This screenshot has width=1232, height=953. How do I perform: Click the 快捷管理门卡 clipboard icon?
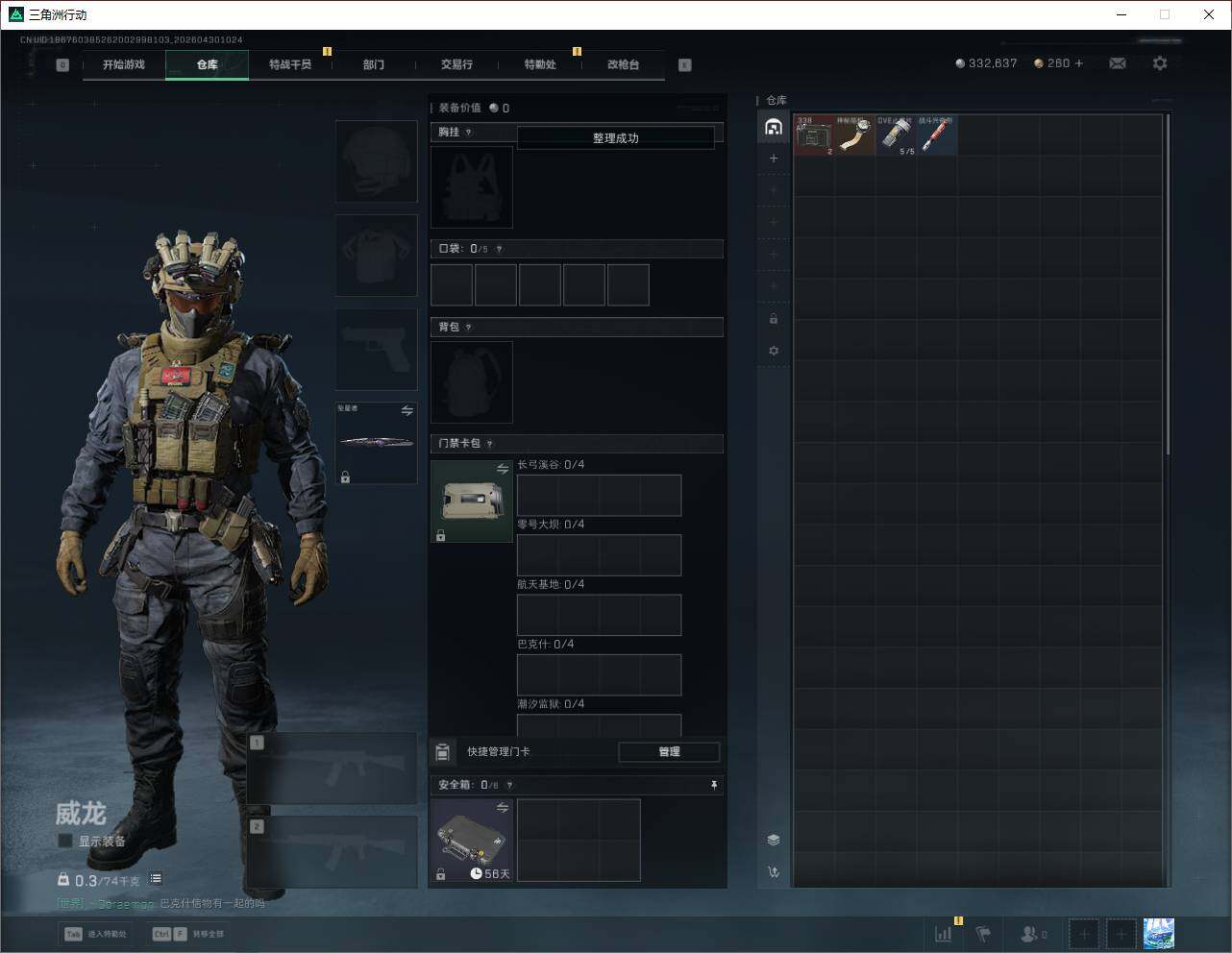click(x=443, y=752)
